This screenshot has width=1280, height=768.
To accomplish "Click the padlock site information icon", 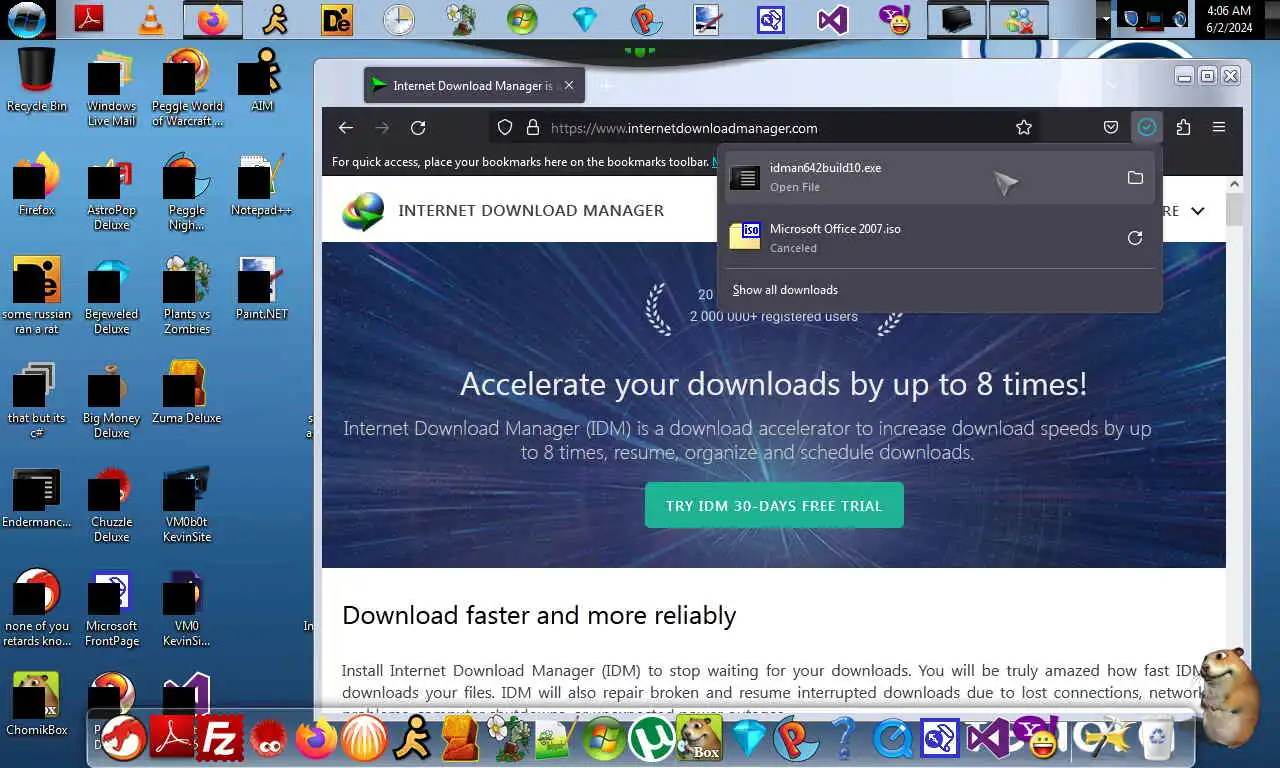I will pyautogui.click(x=533, y=127).
